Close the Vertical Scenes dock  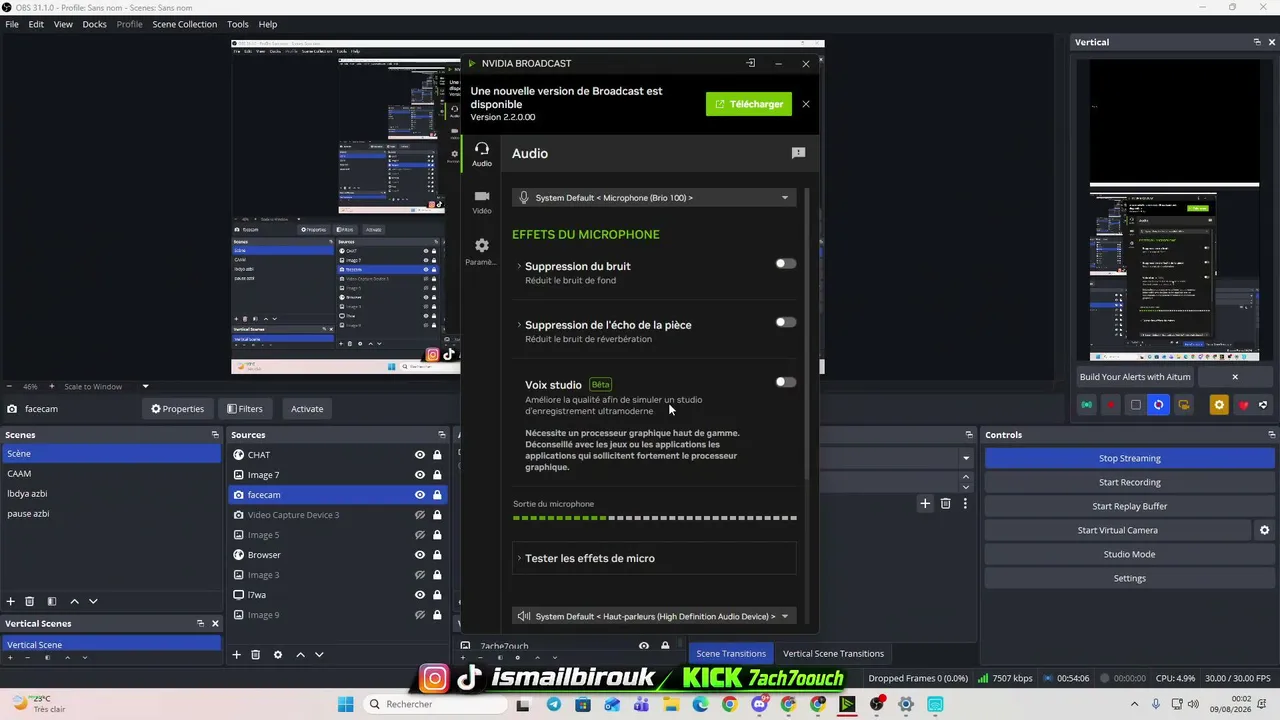pyautogui.click(x=215, y=623)
